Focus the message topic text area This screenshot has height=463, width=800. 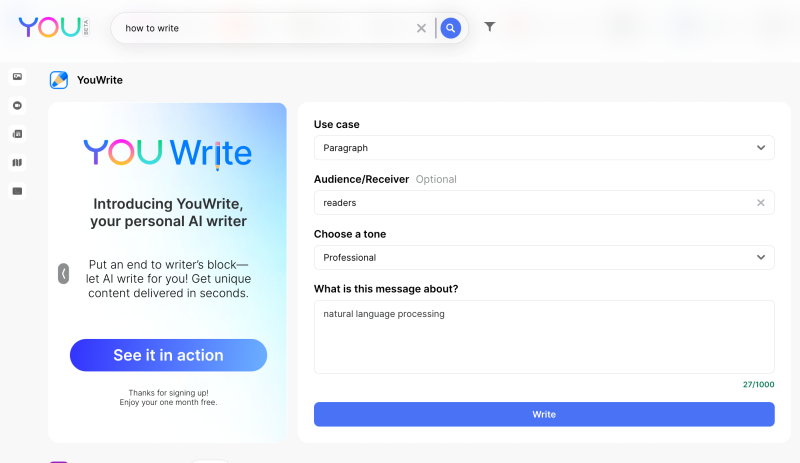[x=544, y=337]
